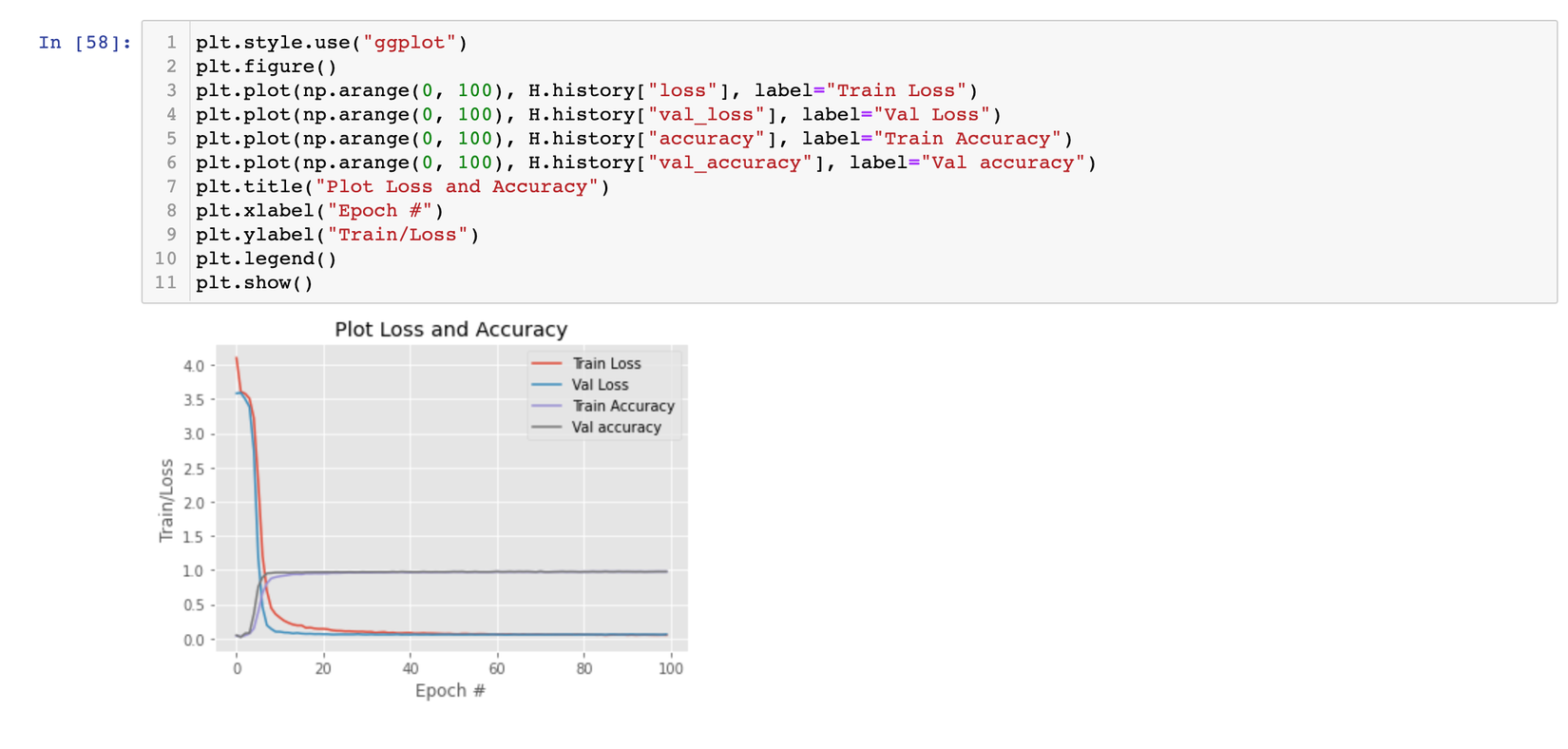Click the plt.figure() line in the cell
Viewport: 1568px width, 749px height.
pos(266,67)
